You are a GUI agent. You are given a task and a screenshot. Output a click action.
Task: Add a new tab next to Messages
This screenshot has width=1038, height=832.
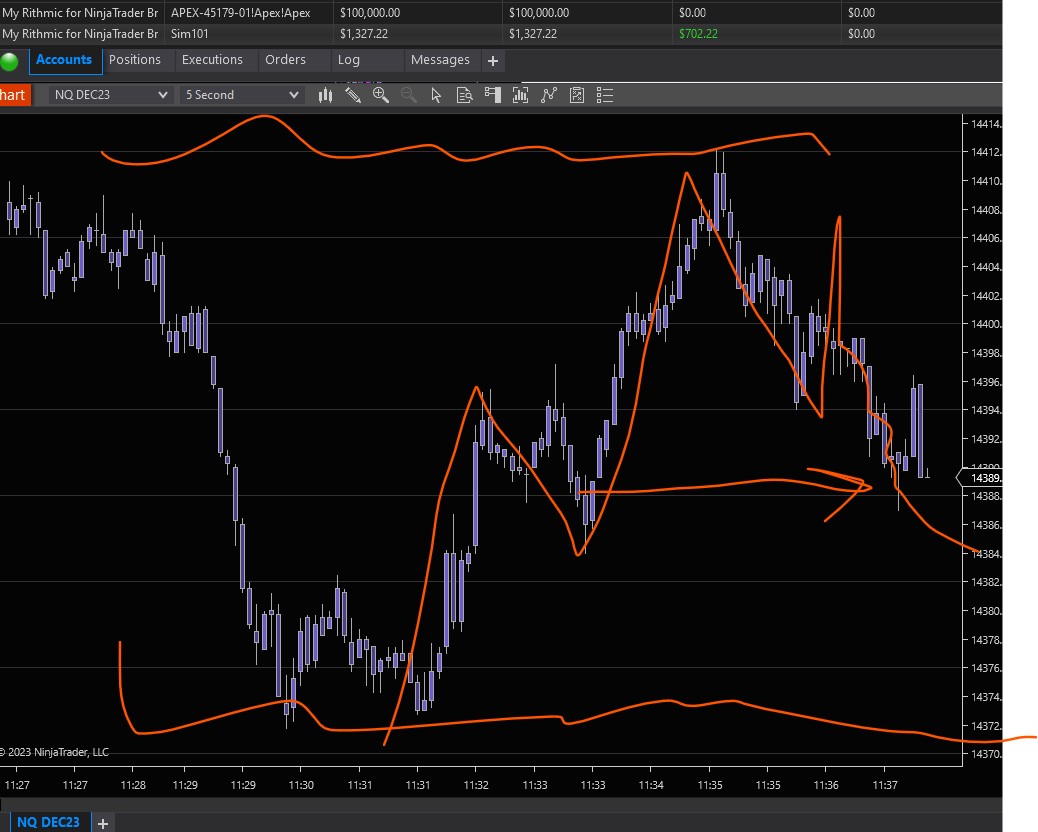click(x=492, y=61)
